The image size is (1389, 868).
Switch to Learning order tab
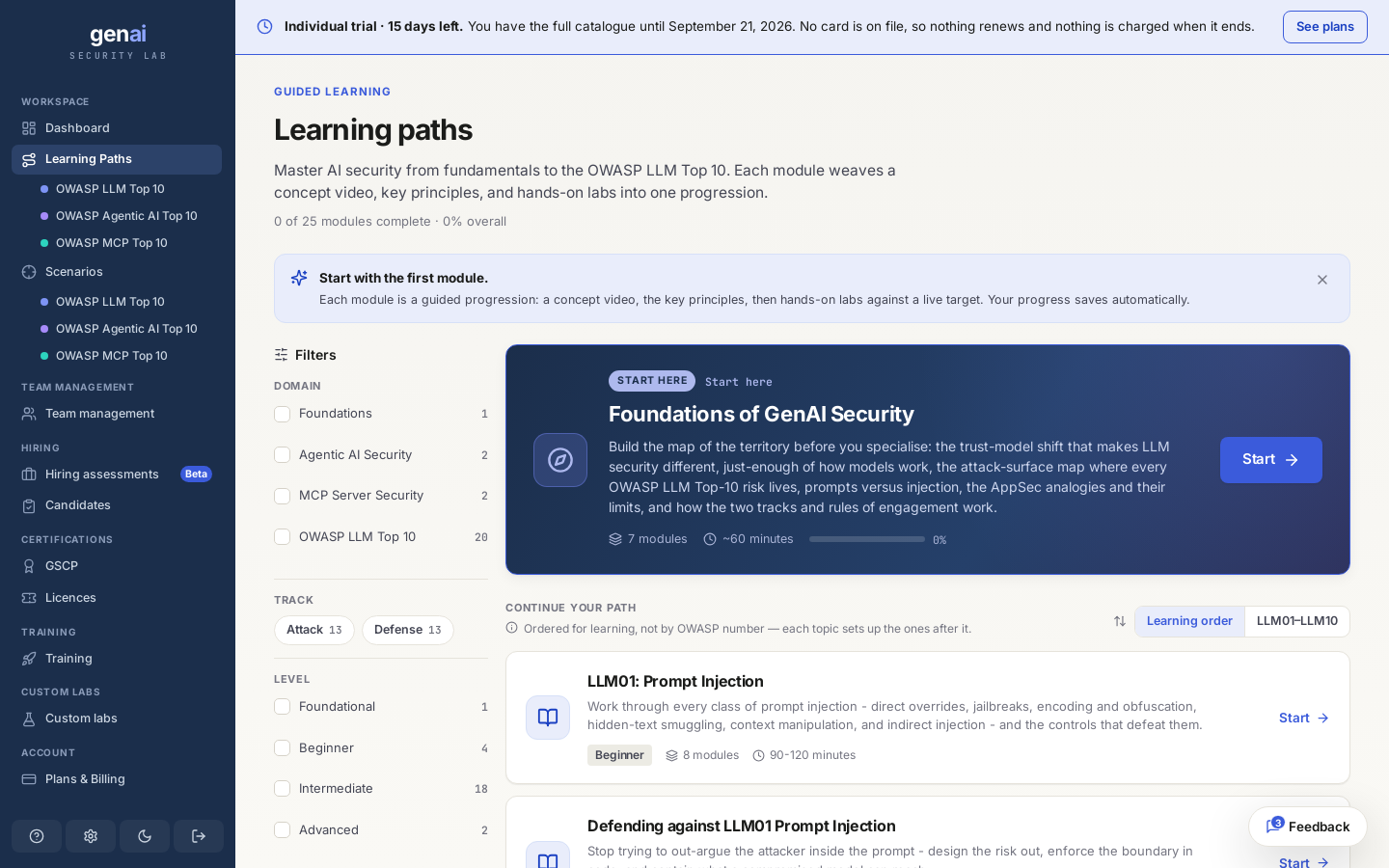(x=1189, y=621)
